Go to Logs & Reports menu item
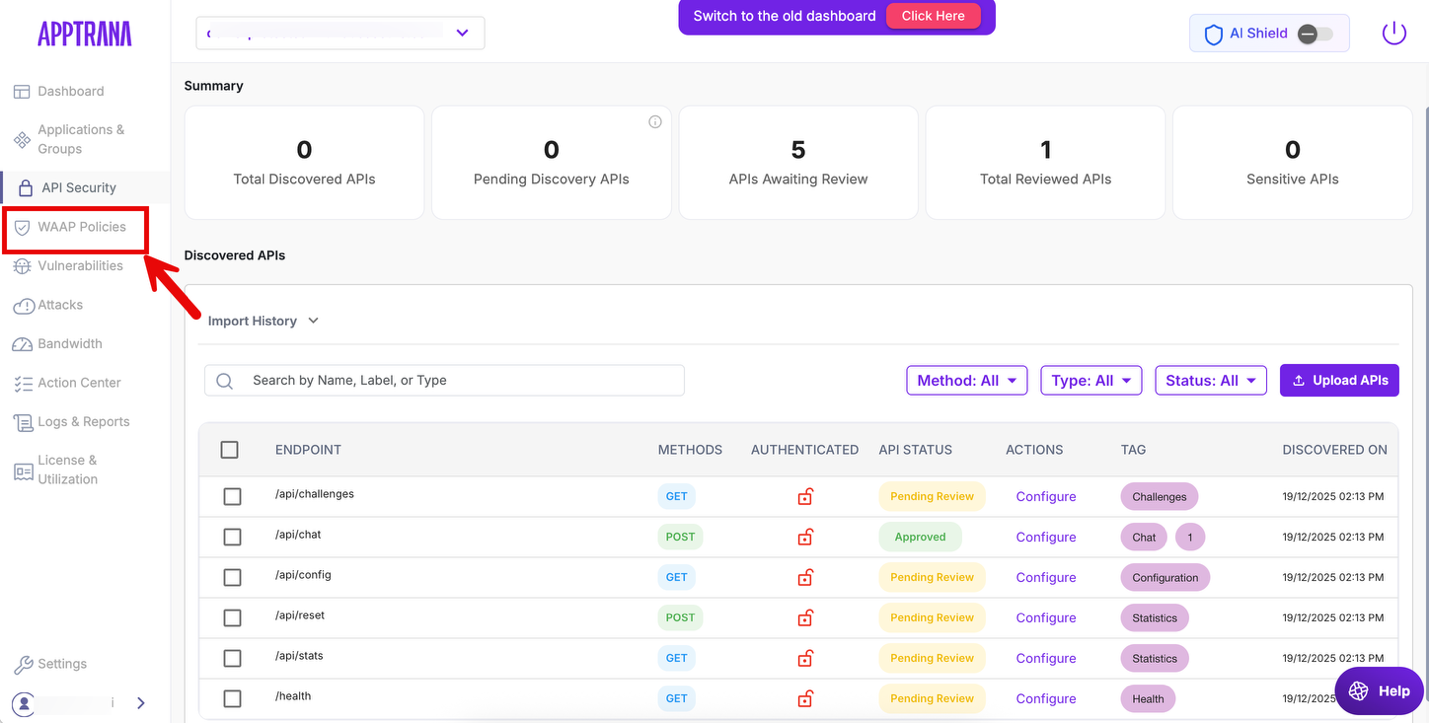Screen dimensions: 1429x723 click(x=83, y=422)
